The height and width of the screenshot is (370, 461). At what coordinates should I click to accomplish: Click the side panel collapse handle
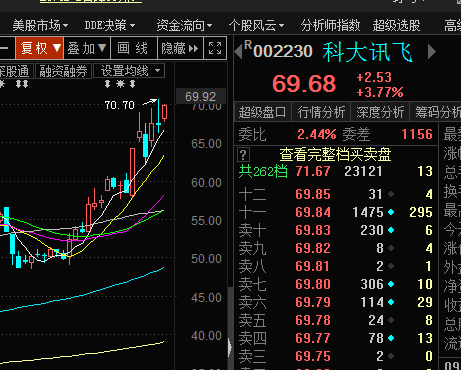click(x=230, y=347)
